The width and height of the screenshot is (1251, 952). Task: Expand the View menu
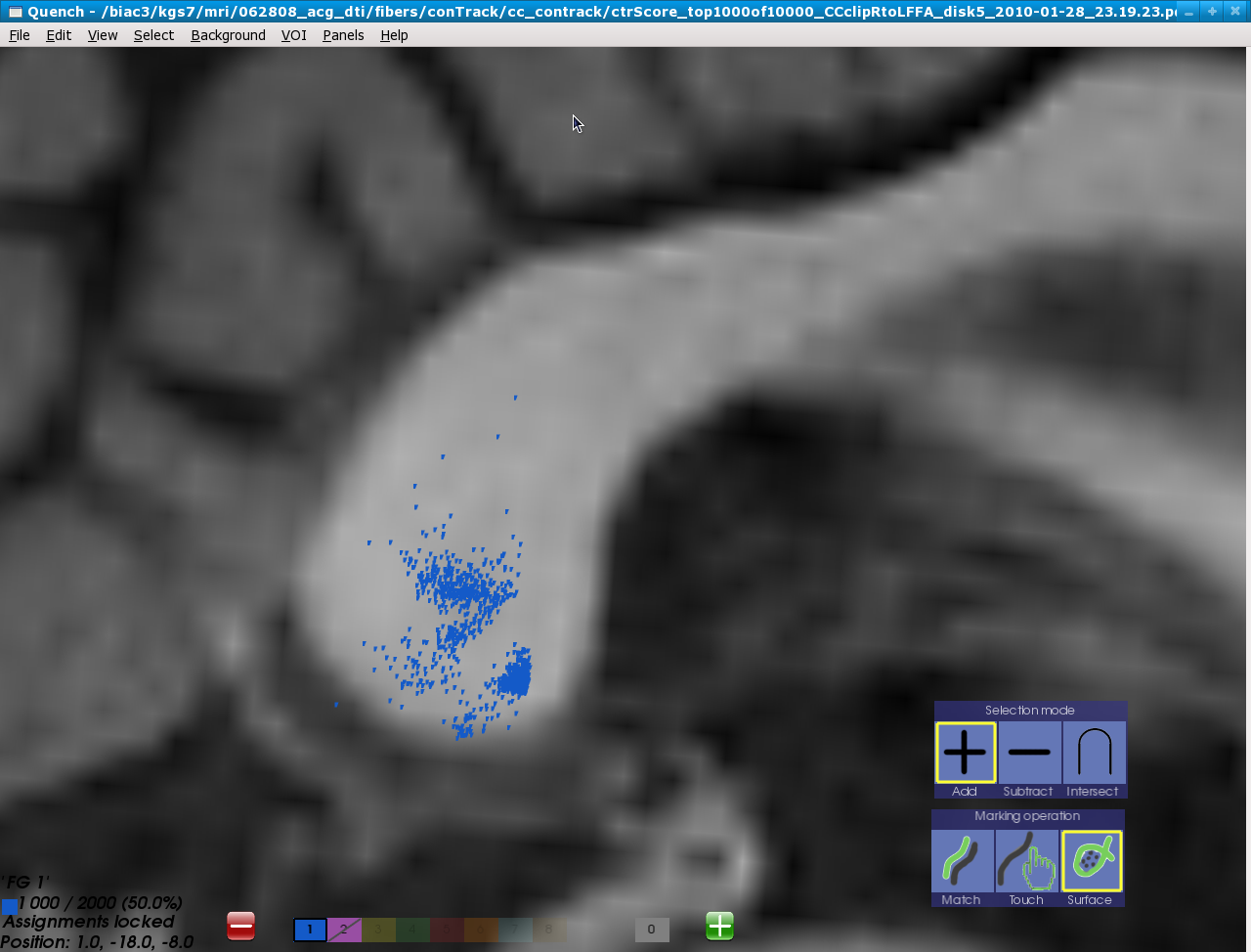103,35
